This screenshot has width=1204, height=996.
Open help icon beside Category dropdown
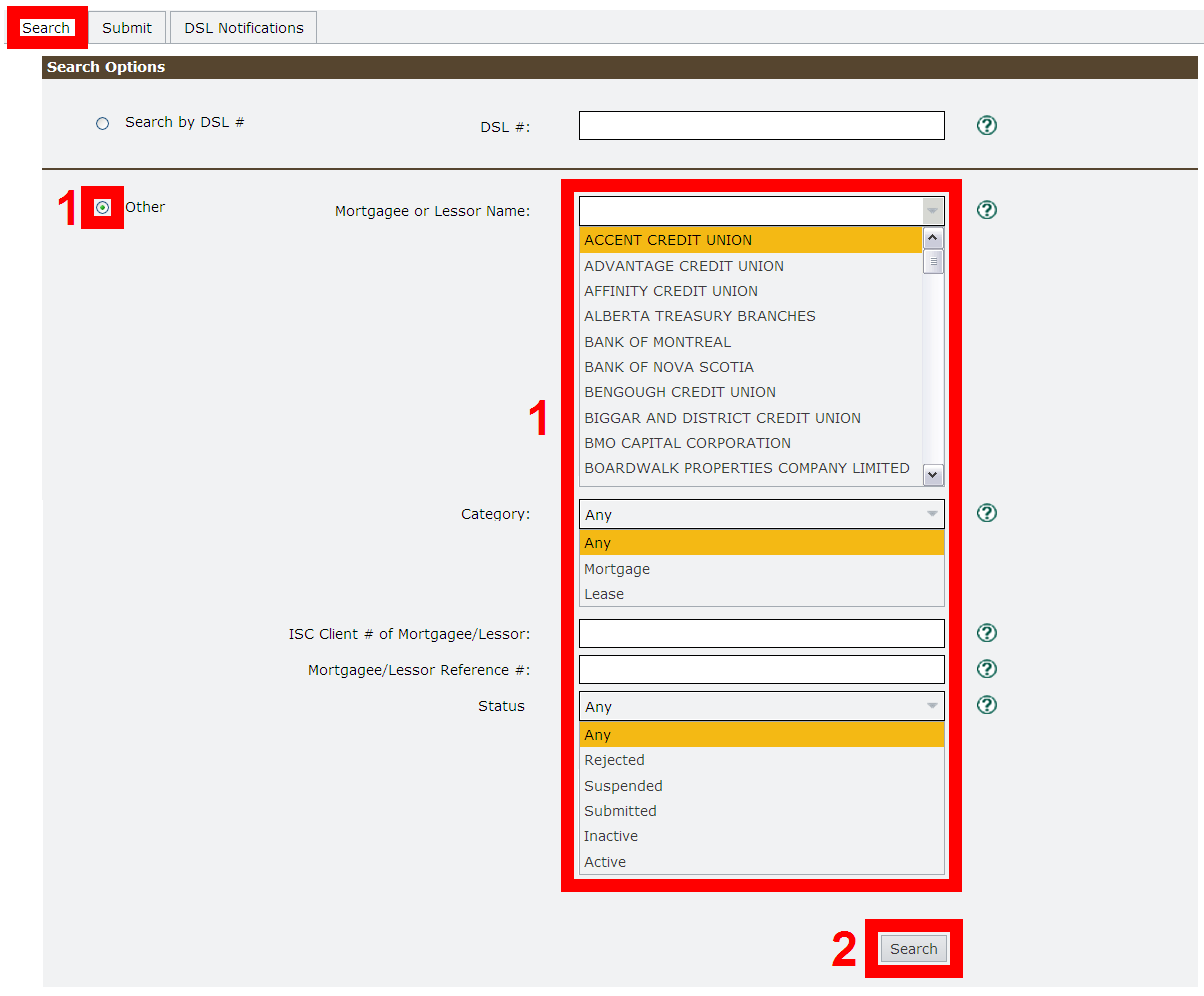tap(987, 513)
